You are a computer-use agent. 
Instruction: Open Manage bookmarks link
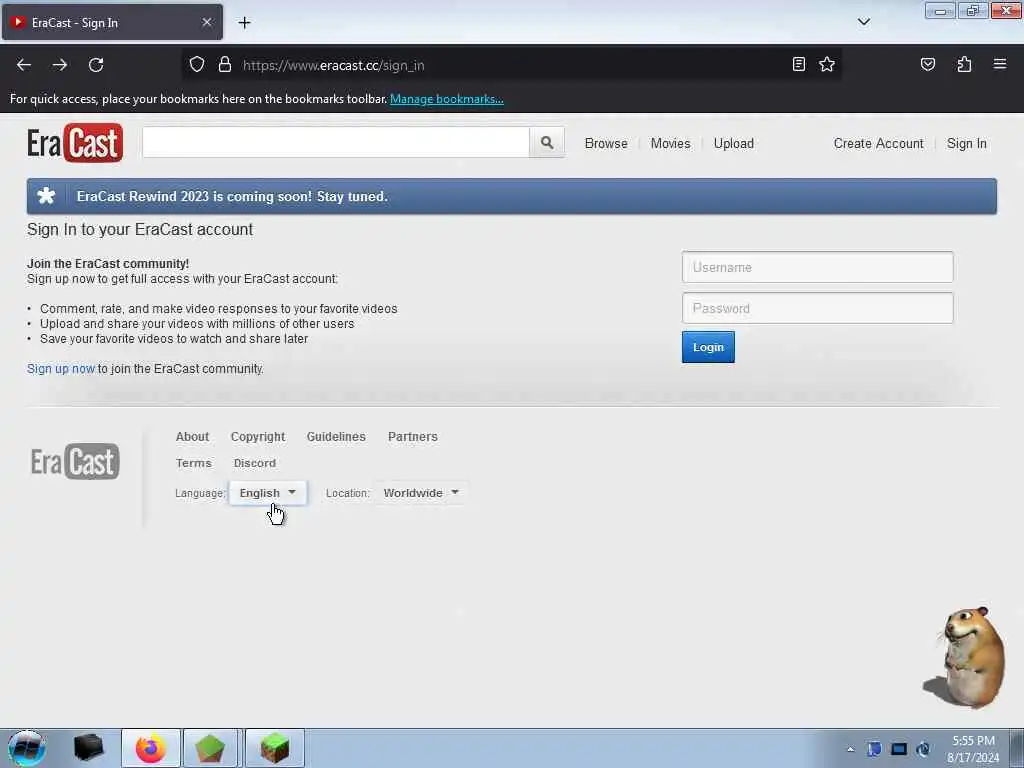tap(447, 99)
